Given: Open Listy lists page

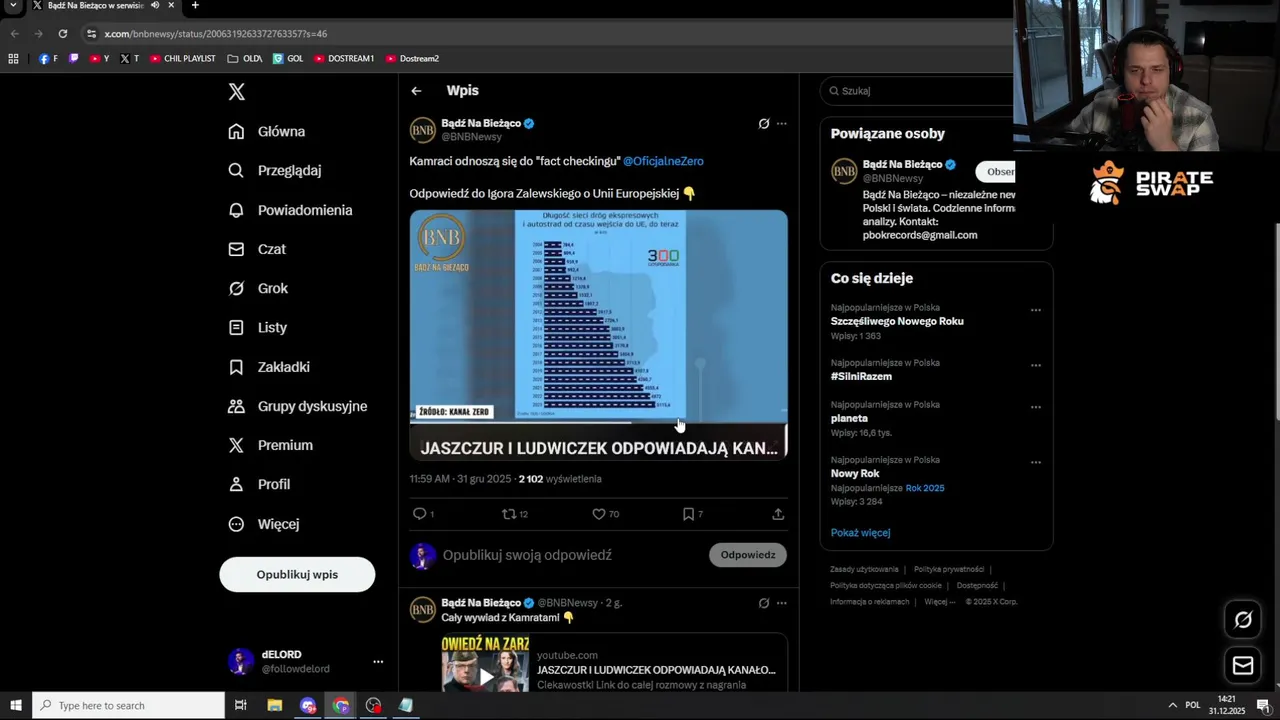Looking at the screenshot, I should pyautogui.click(x=258, y=327).
